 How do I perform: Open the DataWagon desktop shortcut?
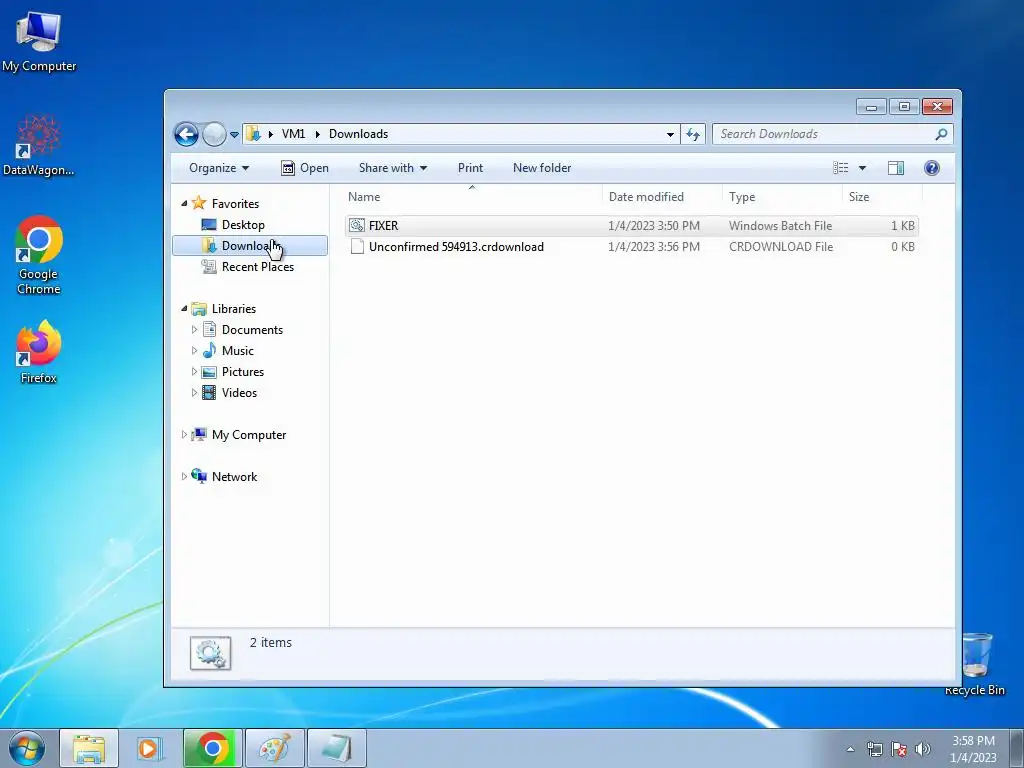coord(39,145)
